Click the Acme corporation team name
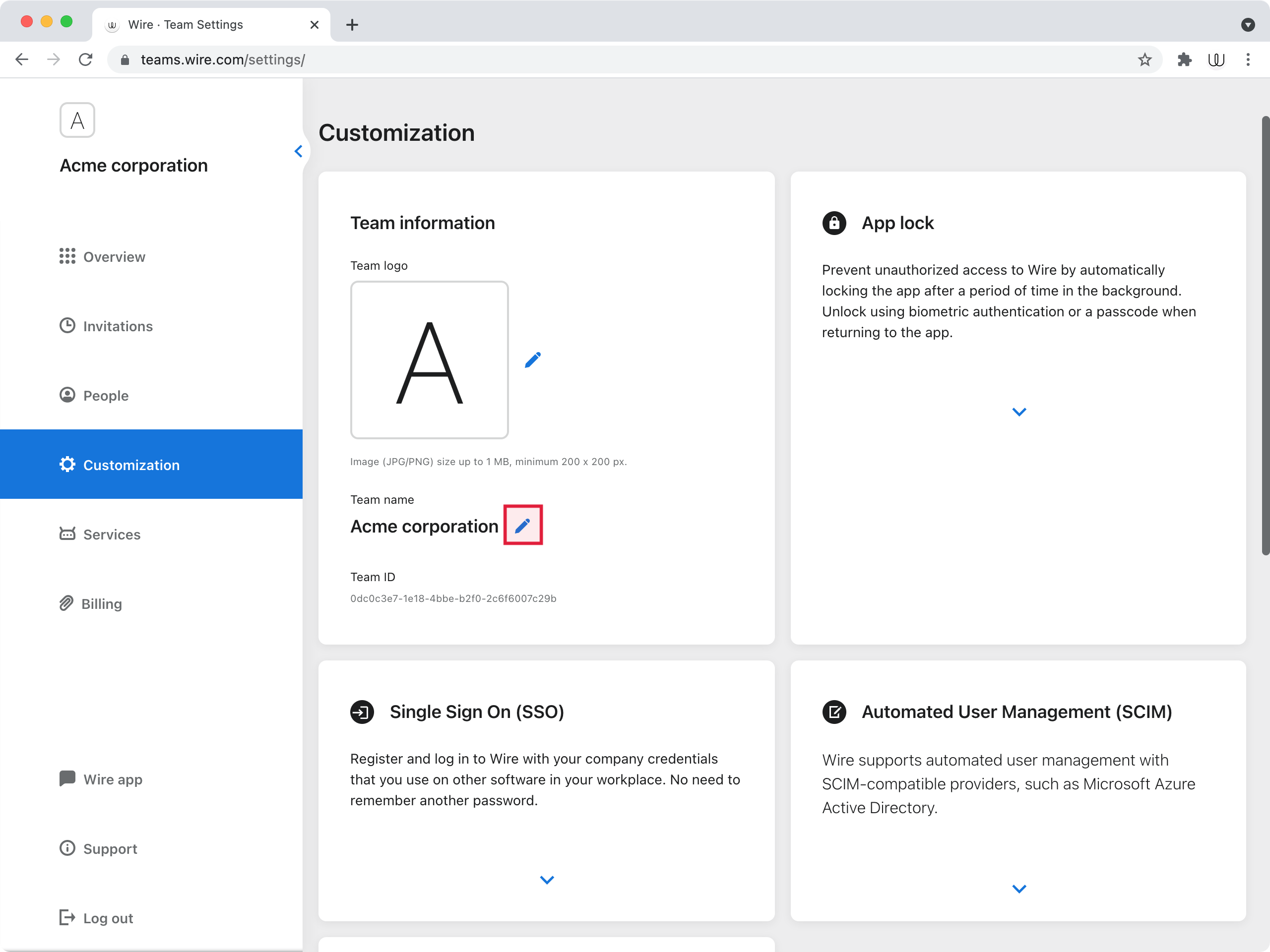Image resolution: width=1270 pixels, height=952 pixels. pyautogui.click(x=424, y=526)
